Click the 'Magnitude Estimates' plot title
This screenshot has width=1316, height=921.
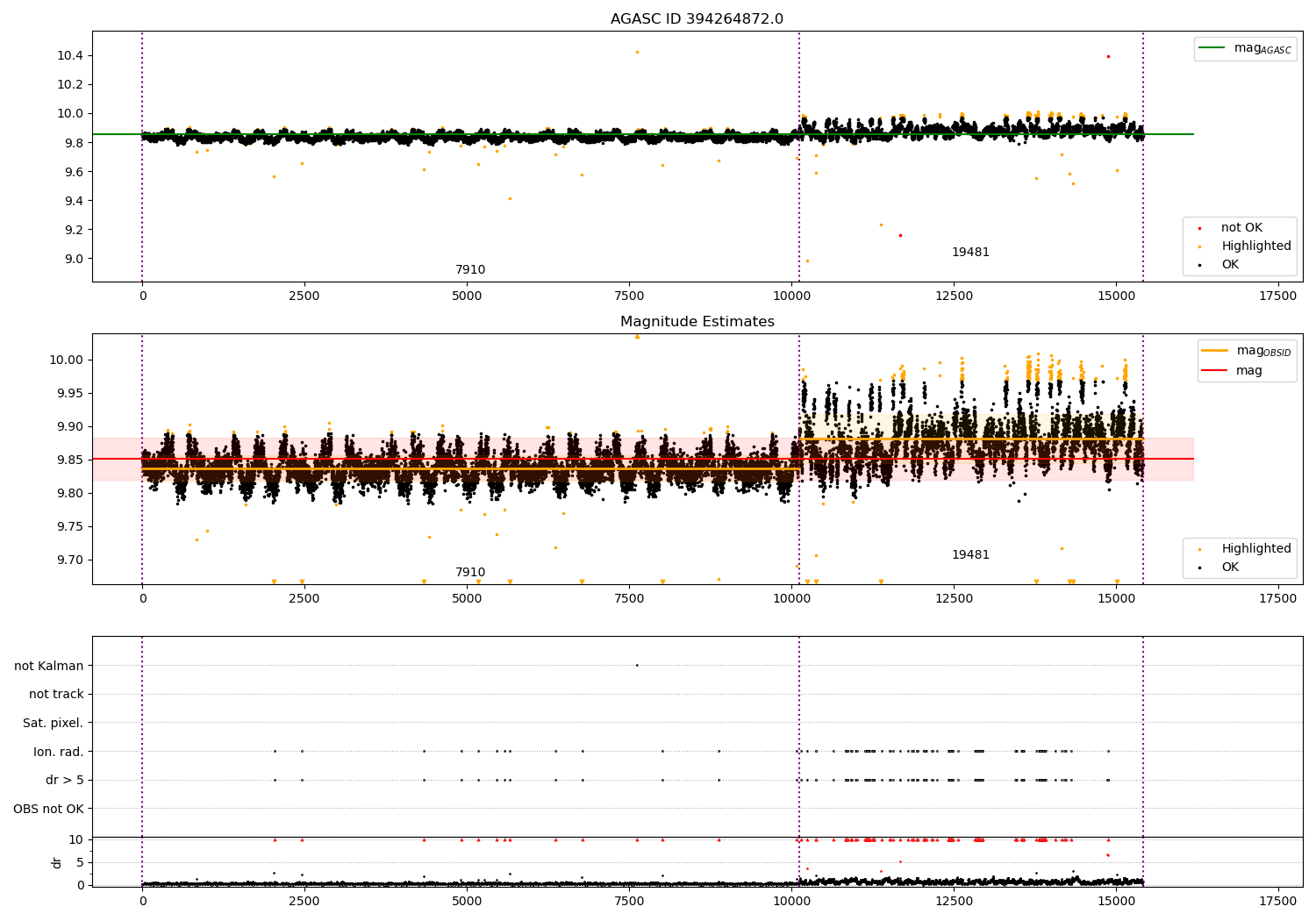[x=697, y=322]
